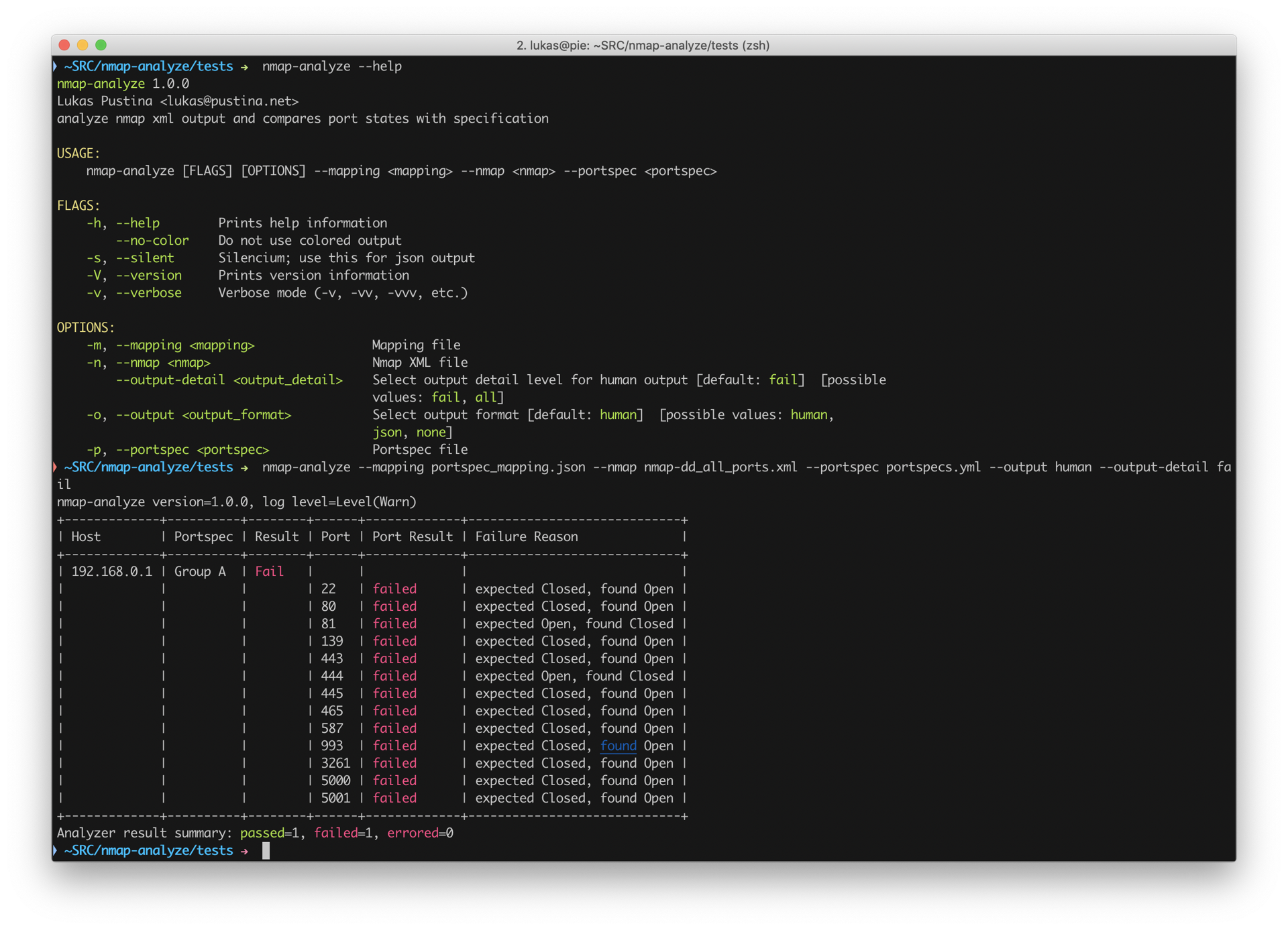1288x930 pixels.
Task: Maximize the terminal with green button
Action: (x=101, y=45)
